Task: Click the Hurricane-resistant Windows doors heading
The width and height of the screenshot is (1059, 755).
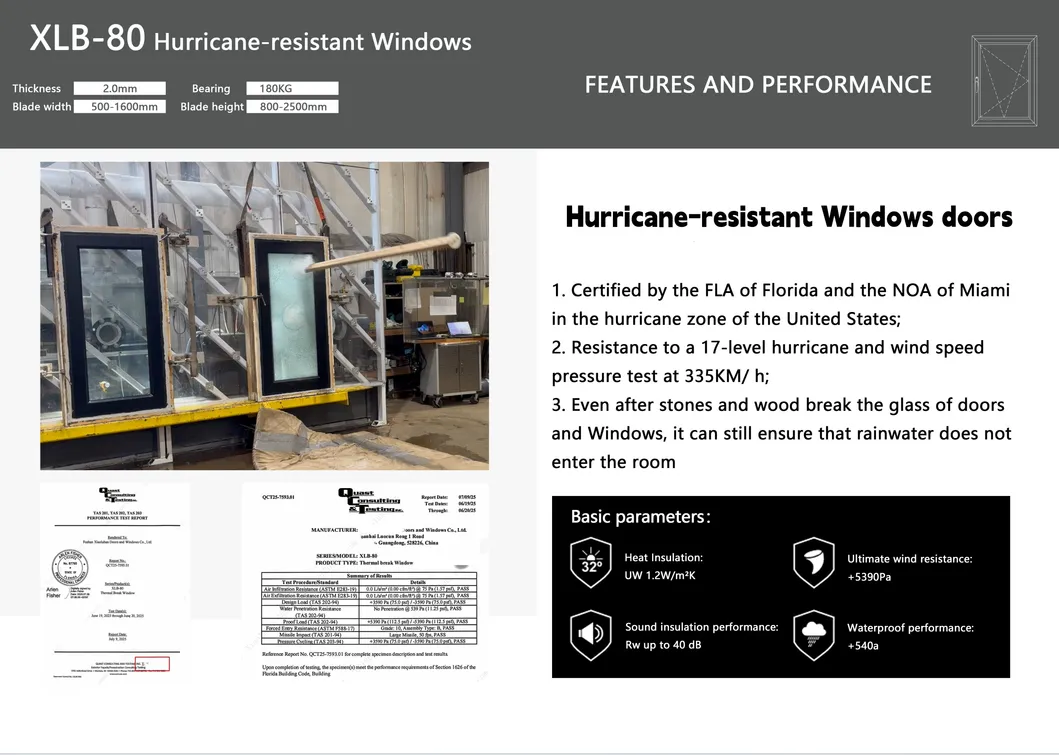Action: pyautogui.click(x=789, y=217)
